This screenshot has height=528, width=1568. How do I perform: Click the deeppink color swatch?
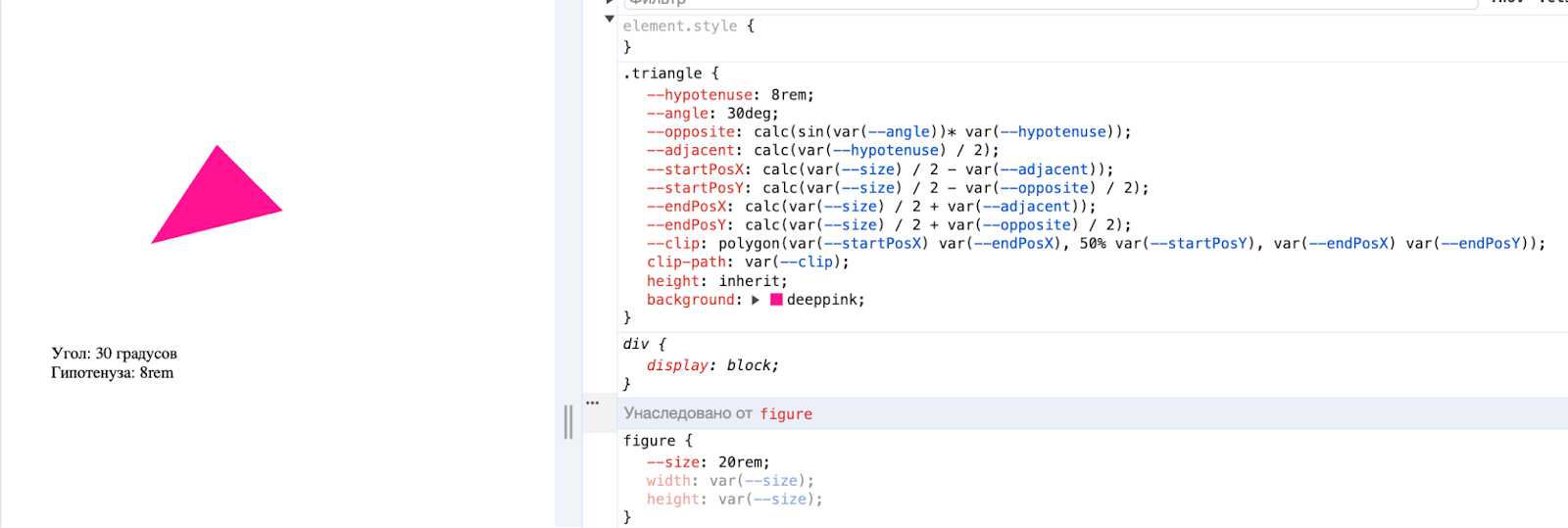point(776,300)
